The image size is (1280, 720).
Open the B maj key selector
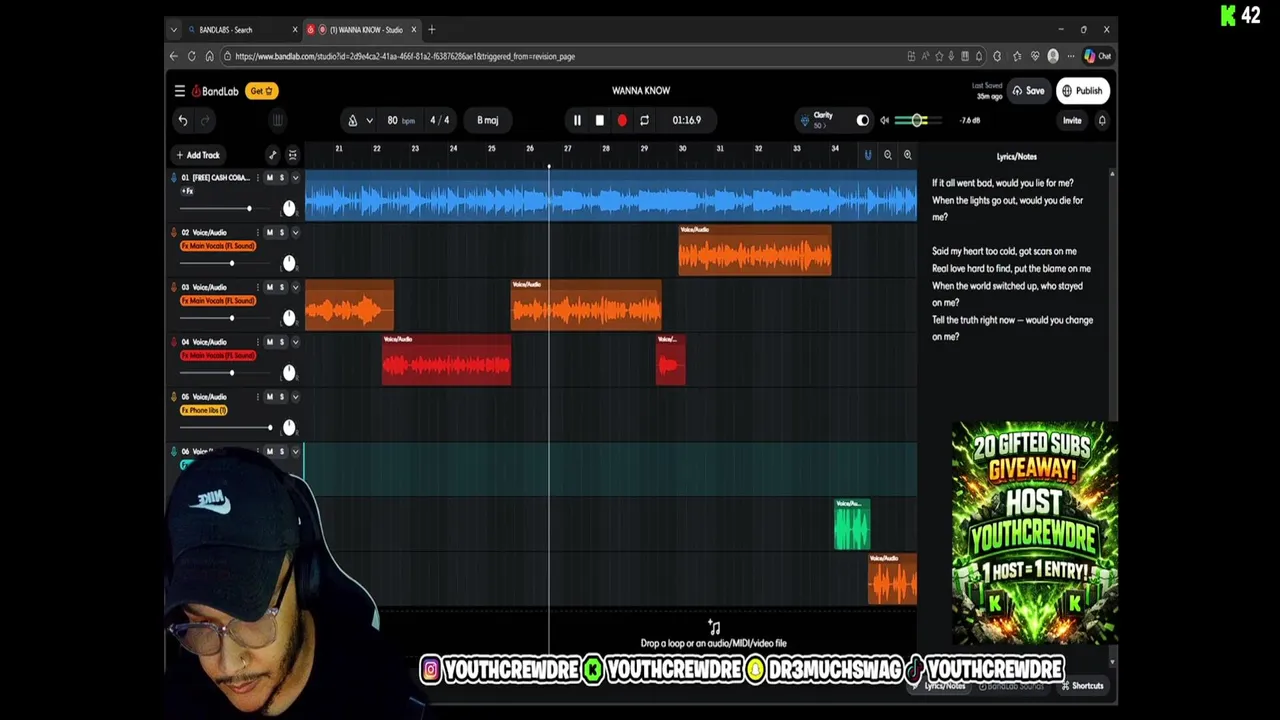487,120
